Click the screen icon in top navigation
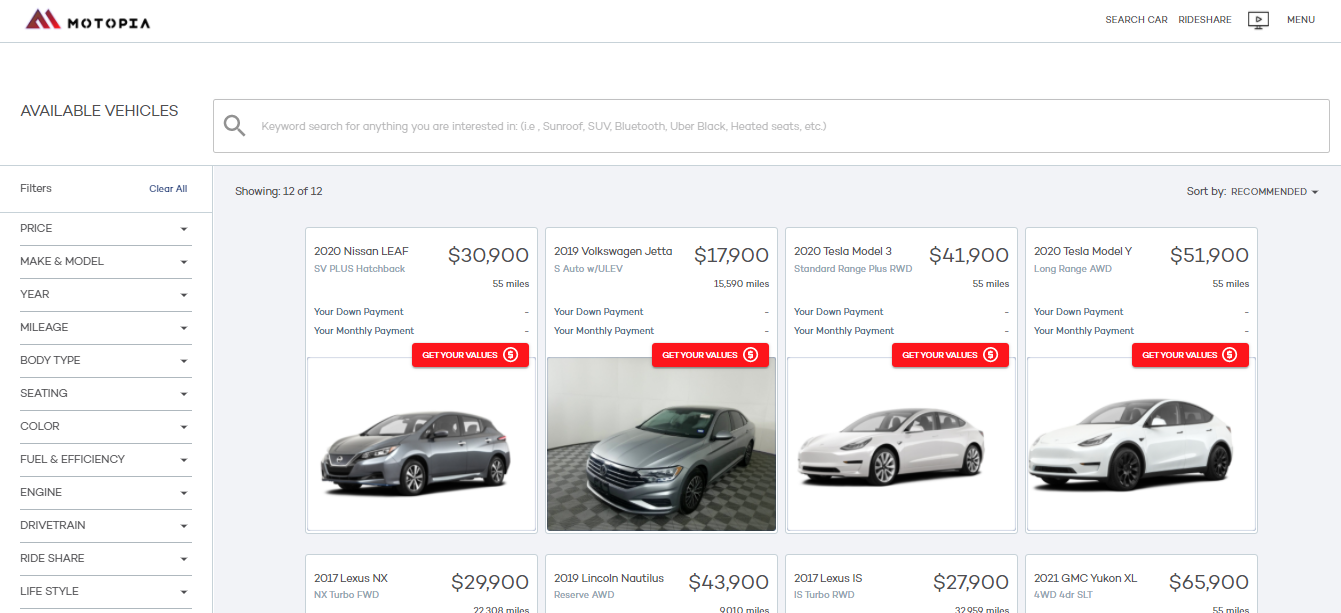Viewport: 1341px width, 613px height. (x=1258, y=20)
